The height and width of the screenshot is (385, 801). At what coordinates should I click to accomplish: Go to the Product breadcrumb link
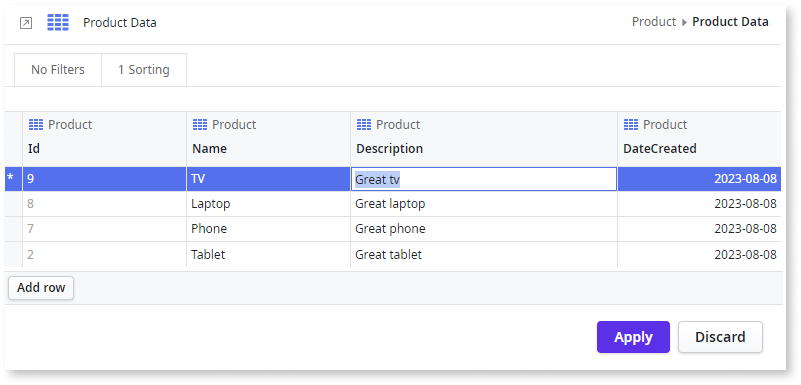point(654,22)
